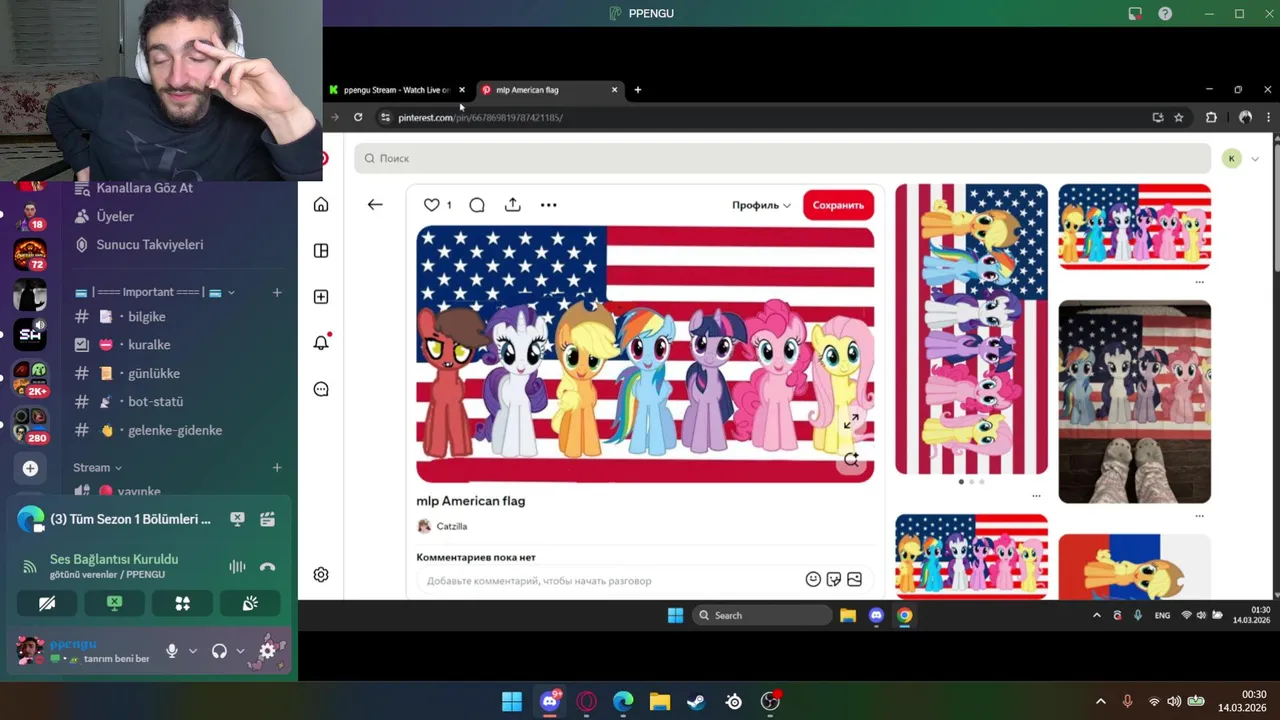This screenshot has width=1280, height=720.
Task: Disconnect from Discord voice channel
Action: [x=267, y=567]
